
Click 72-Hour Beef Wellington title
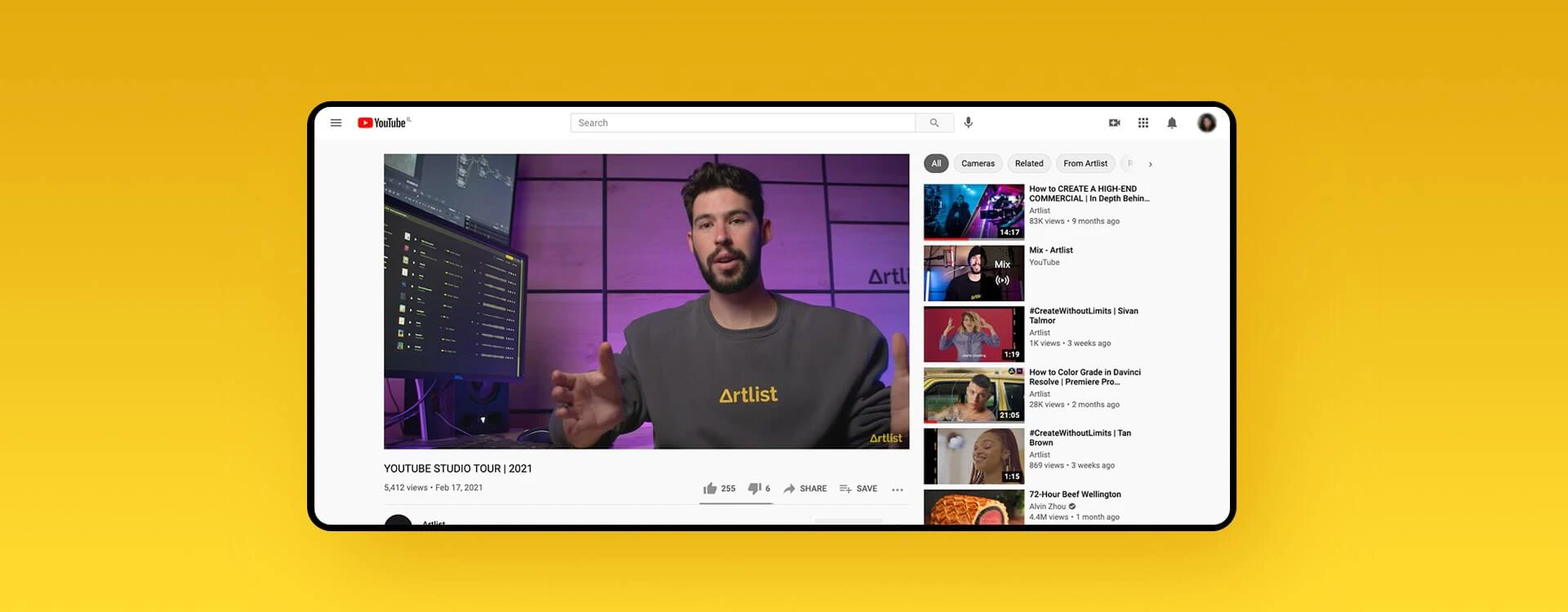pos(1075,494)
